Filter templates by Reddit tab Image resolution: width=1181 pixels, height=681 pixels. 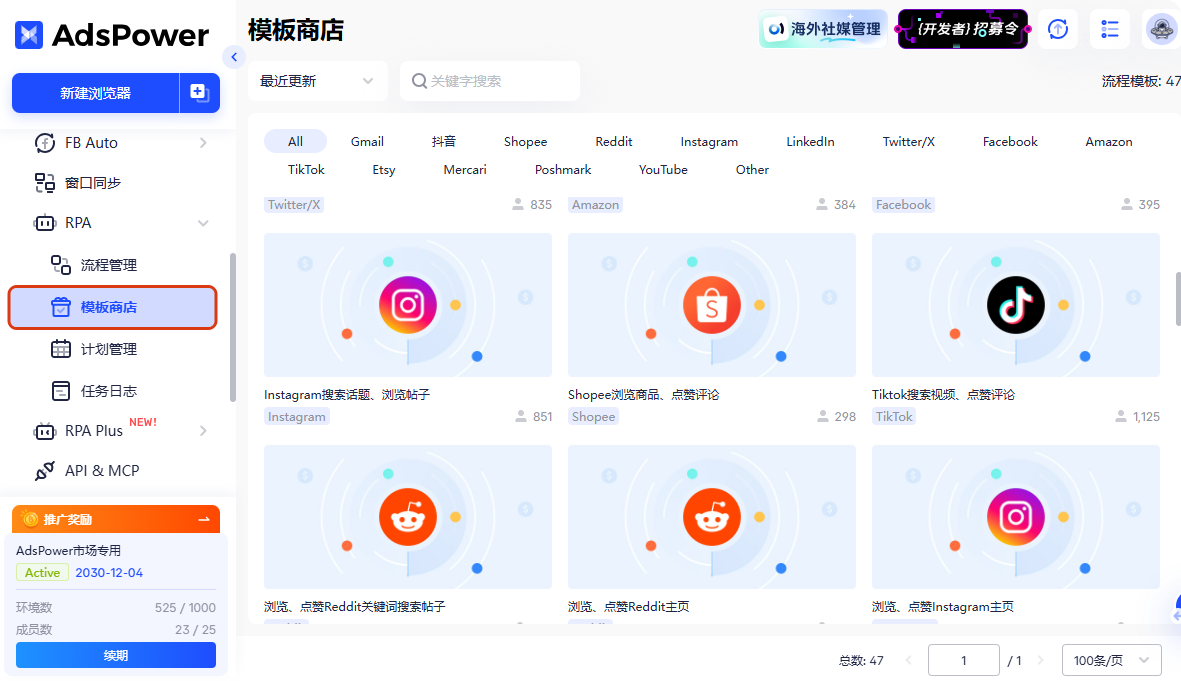coord(613,142)
